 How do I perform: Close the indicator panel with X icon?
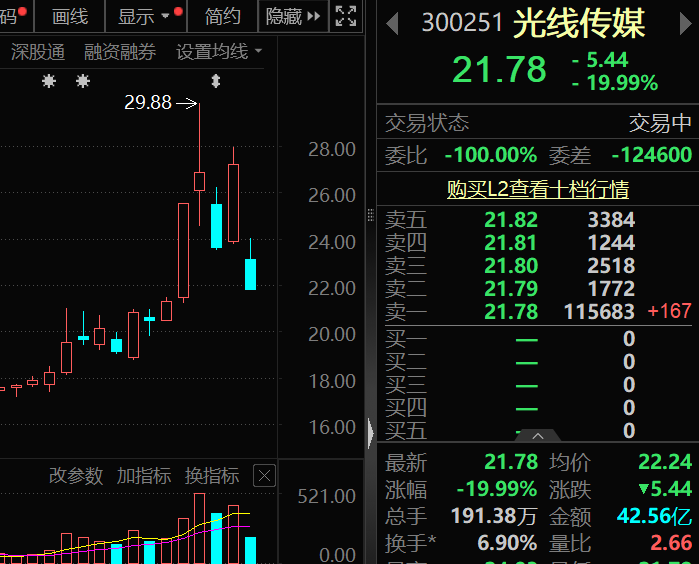pos(264,476)
